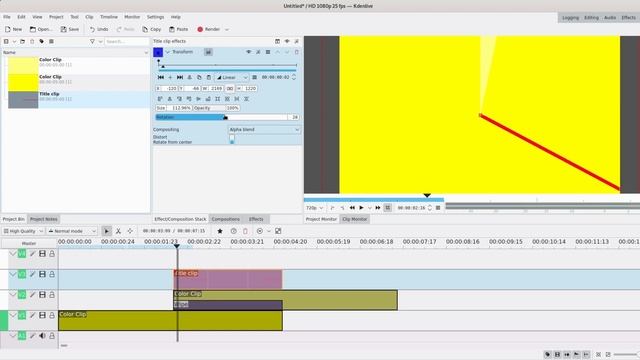This screenshot has width=640, height=360.
Task: Open the Linear keyframe interpolation dropdown
Action: [232, 77]
